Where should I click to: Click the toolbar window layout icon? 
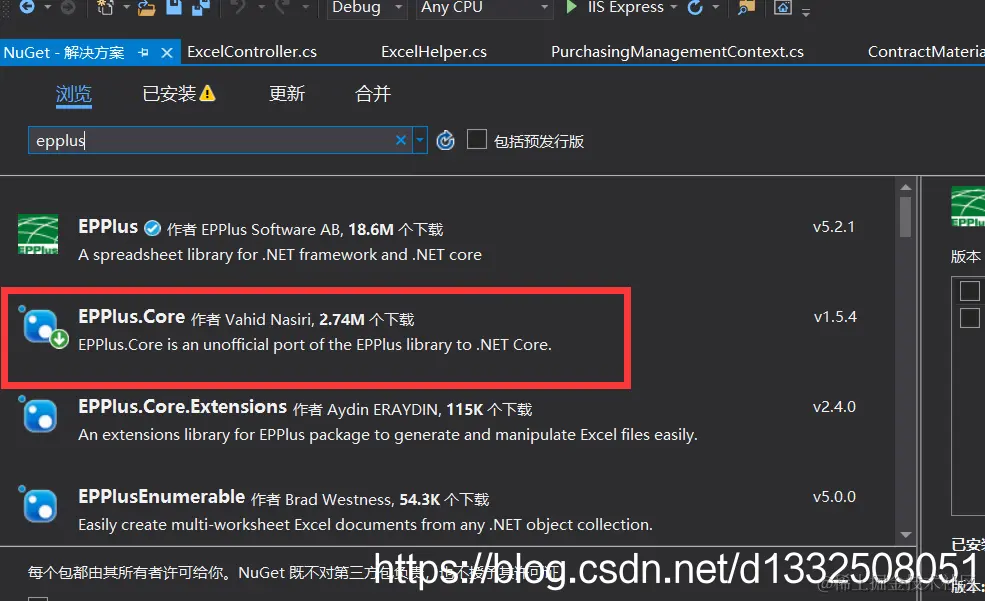click(x=783, y=8)
